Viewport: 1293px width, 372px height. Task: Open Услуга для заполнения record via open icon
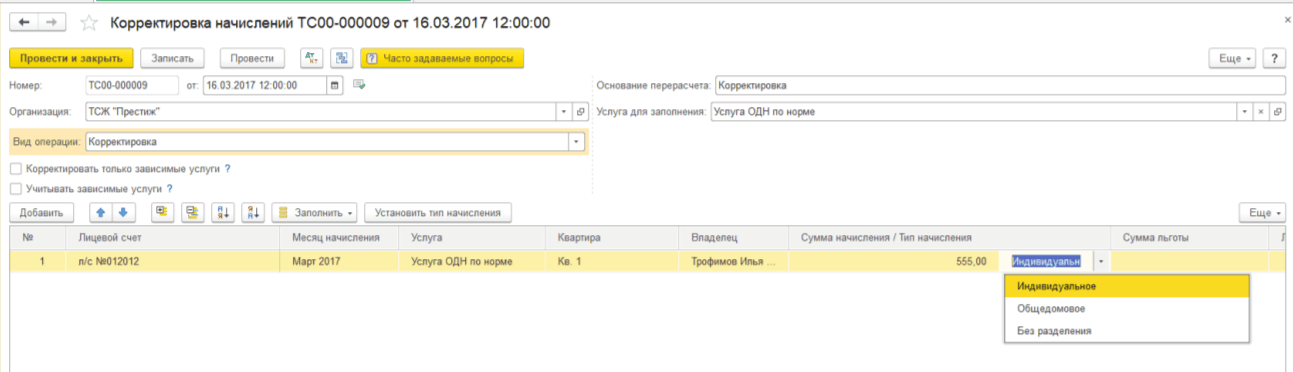click(x=1277, y=112)
